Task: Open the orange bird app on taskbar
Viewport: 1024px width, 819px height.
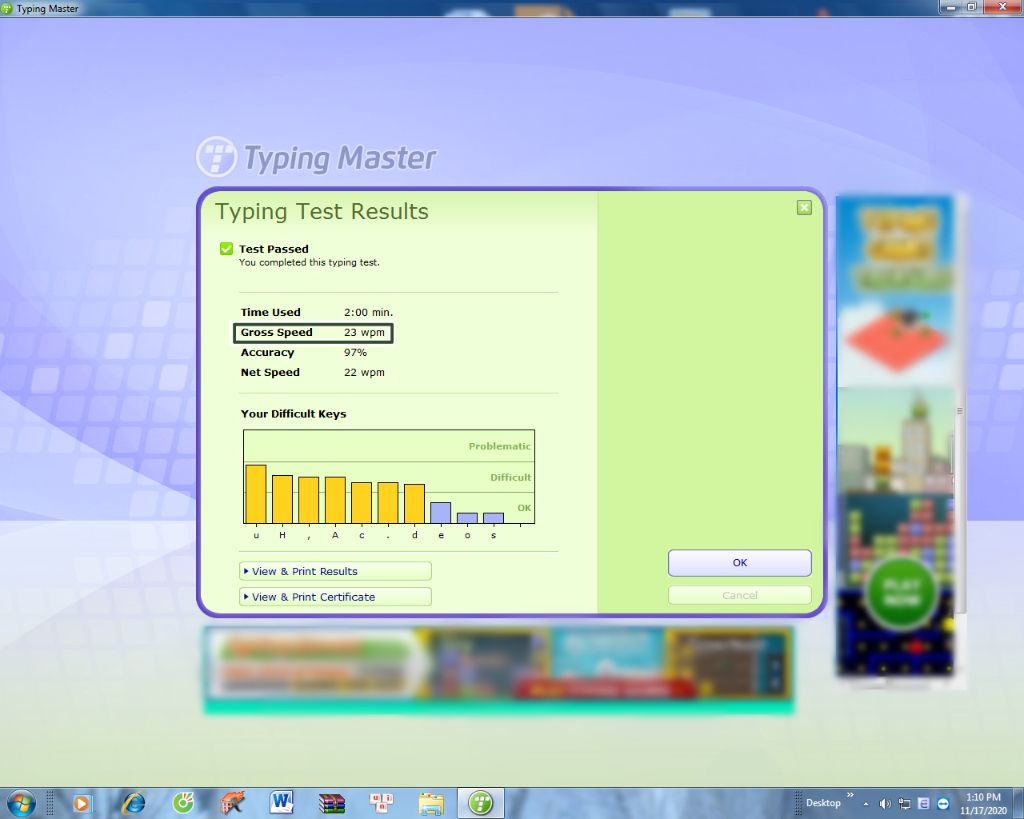Action: (232, 803)
